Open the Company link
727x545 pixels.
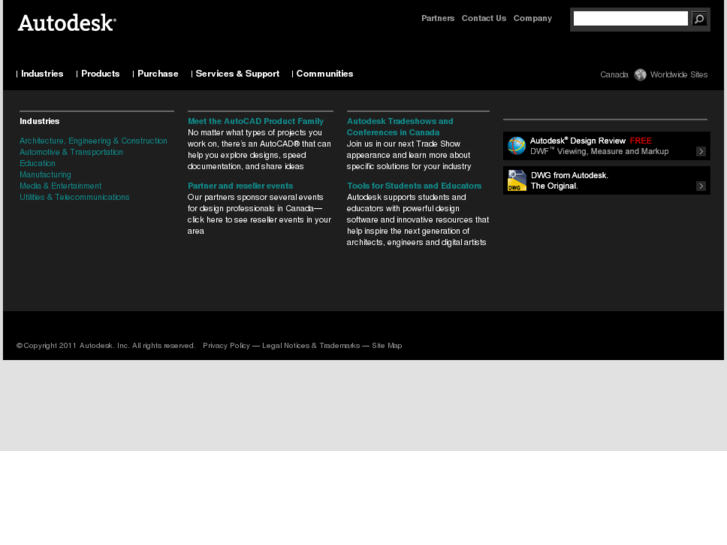532,18
